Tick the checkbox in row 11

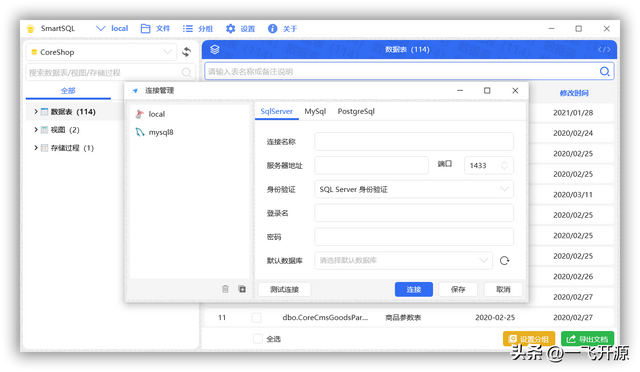256,317
